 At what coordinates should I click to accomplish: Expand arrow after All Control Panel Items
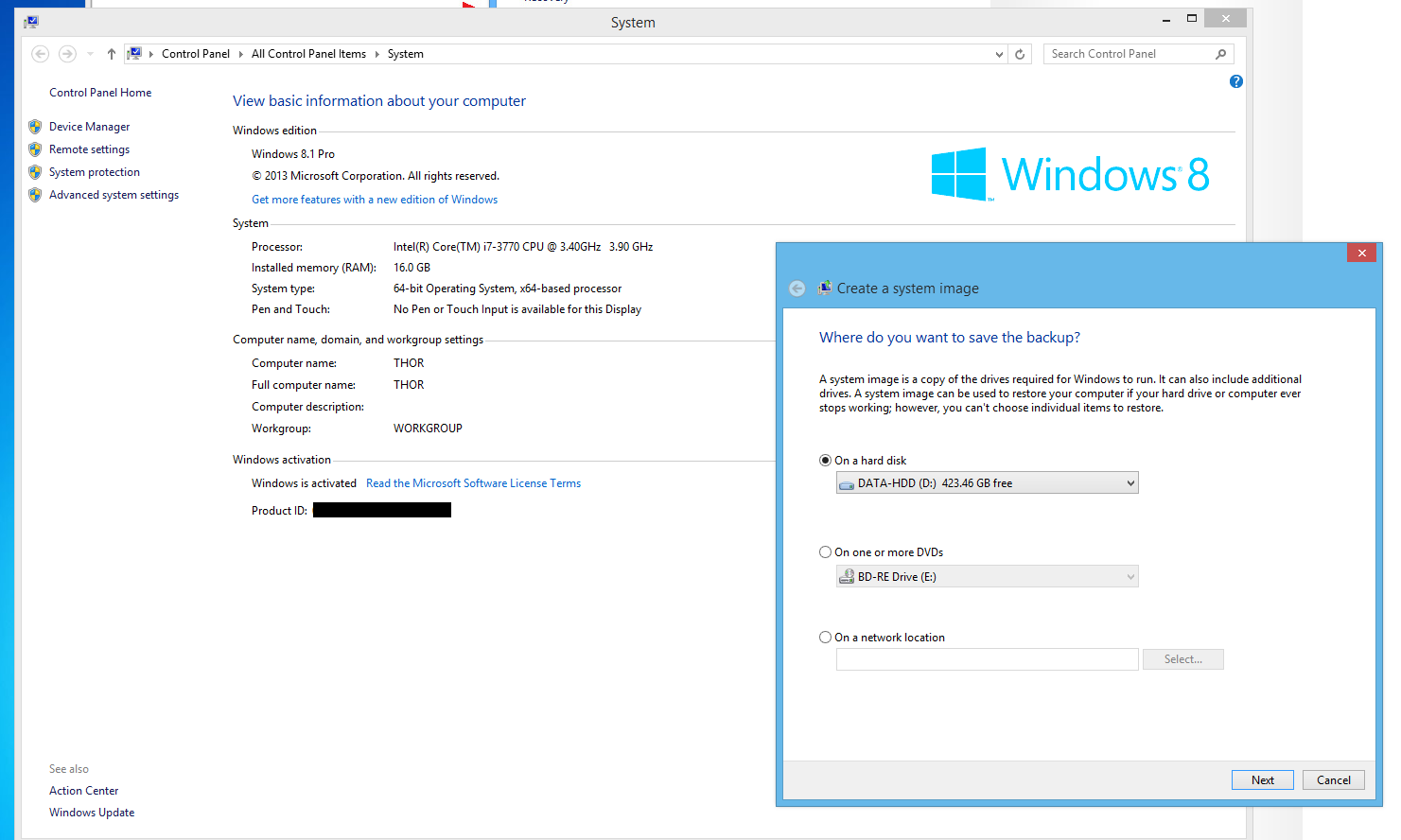coord(377,54)
